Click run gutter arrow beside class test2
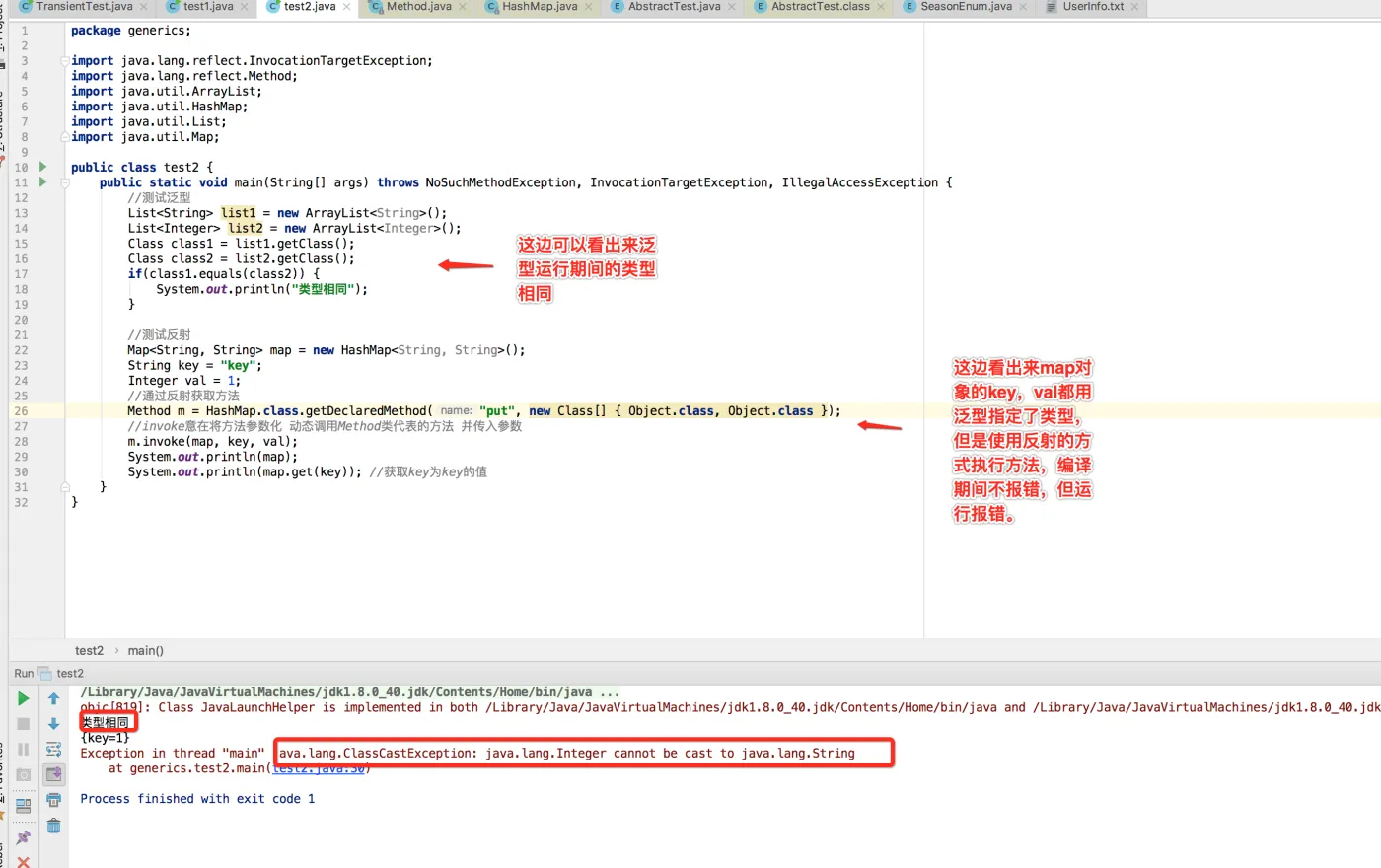Image resolution: width=1381 pixels, height=868 pixels. point(42,167)
